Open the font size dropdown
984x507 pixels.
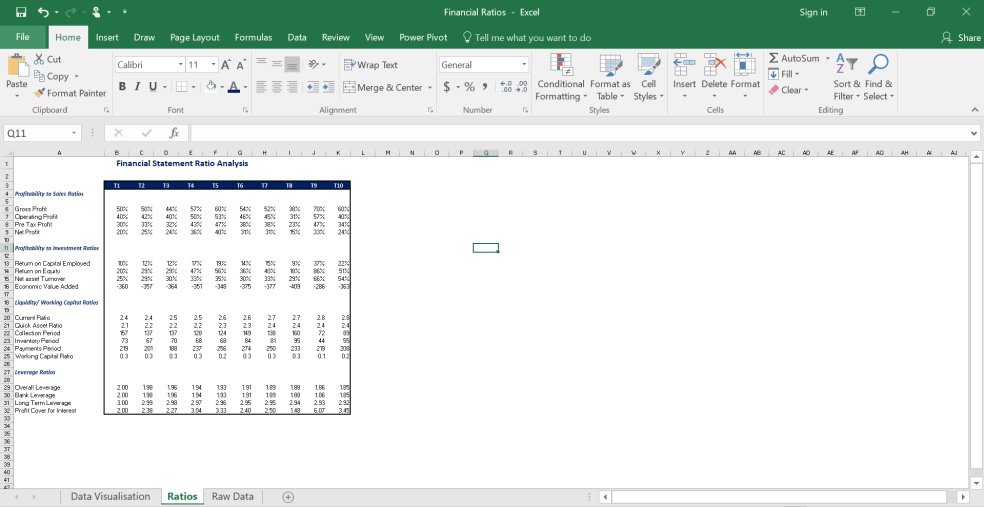click(214, 65)
